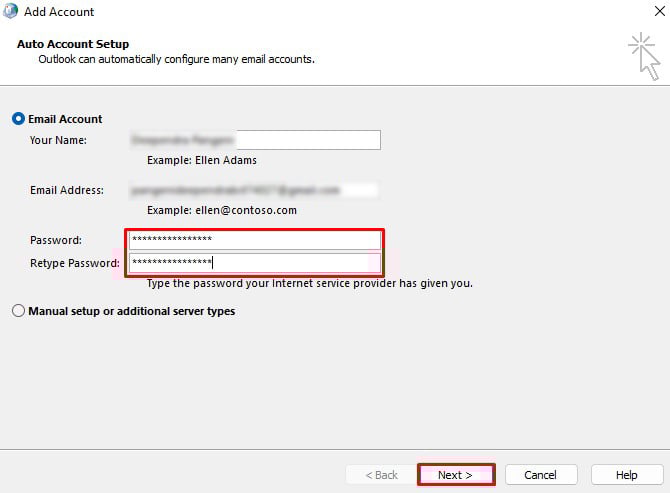
Task: Click the disabled < Back button
Action: click(x=382, y=475)
